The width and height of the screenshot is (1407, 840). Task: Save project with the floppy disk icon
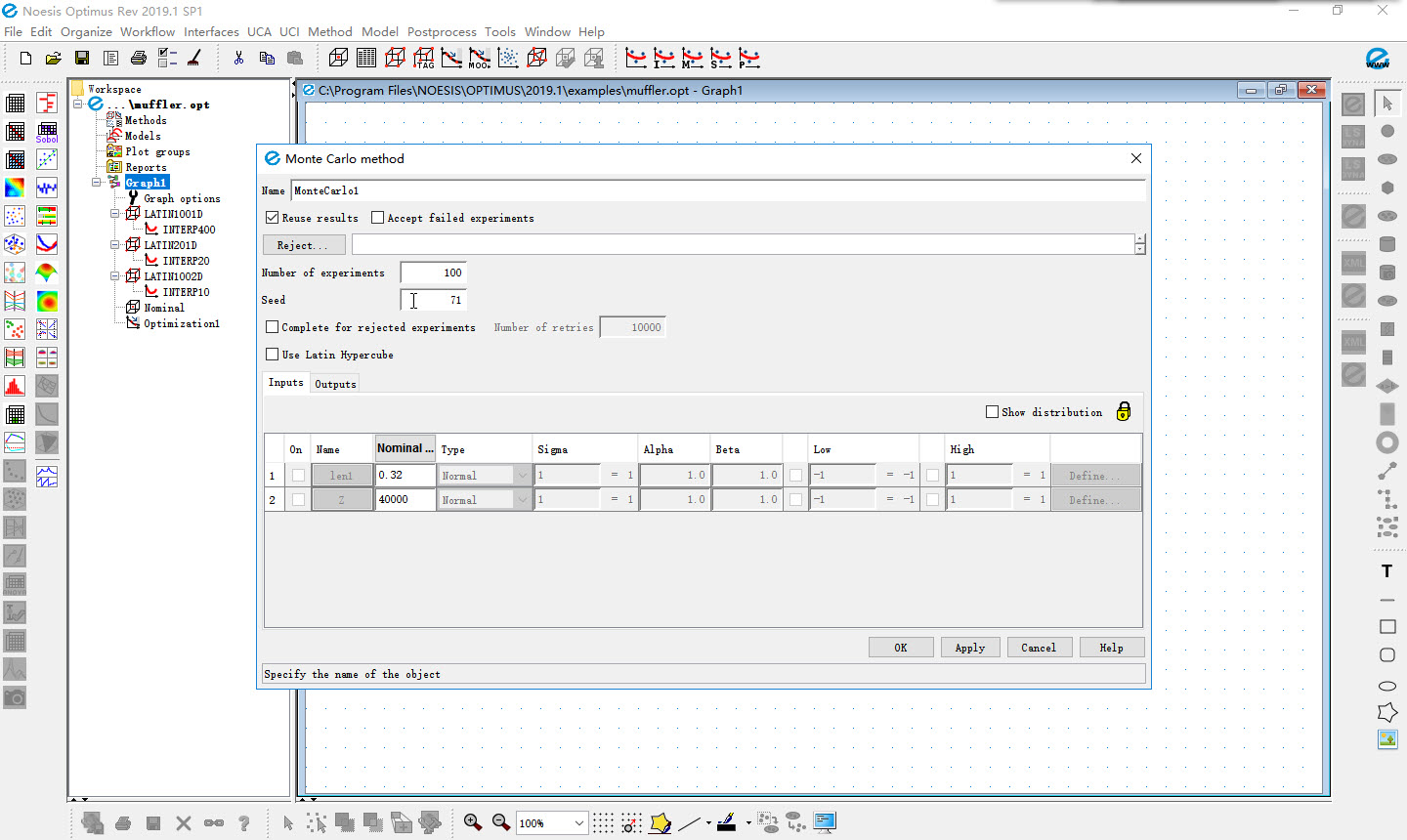coord(82,59)
